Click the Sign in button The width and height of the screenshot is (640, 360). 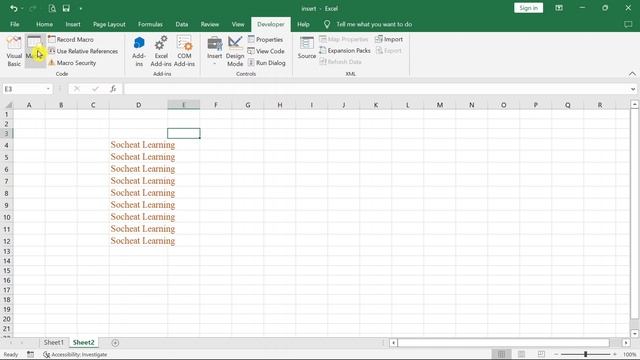(528, 8)
